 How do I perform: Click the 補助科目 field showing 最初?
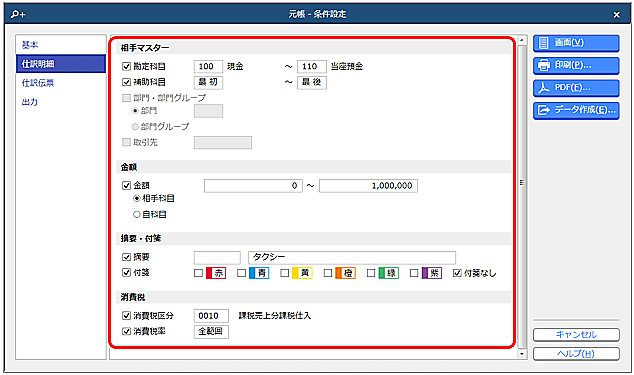click(208, 82)
